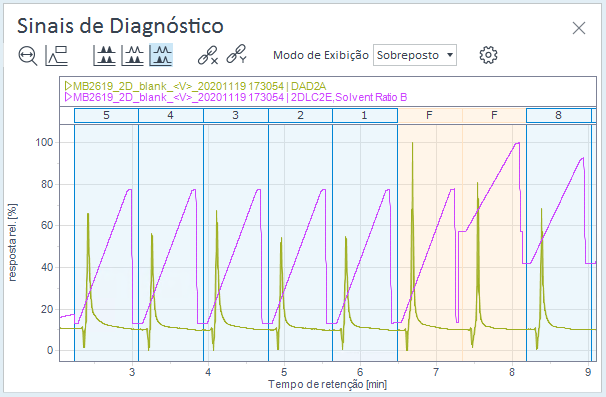Expand the 2DLC2E Solvent Ratio B legend triangle
606x397 pixels.
pyautogui.click(x=68, y=97)
